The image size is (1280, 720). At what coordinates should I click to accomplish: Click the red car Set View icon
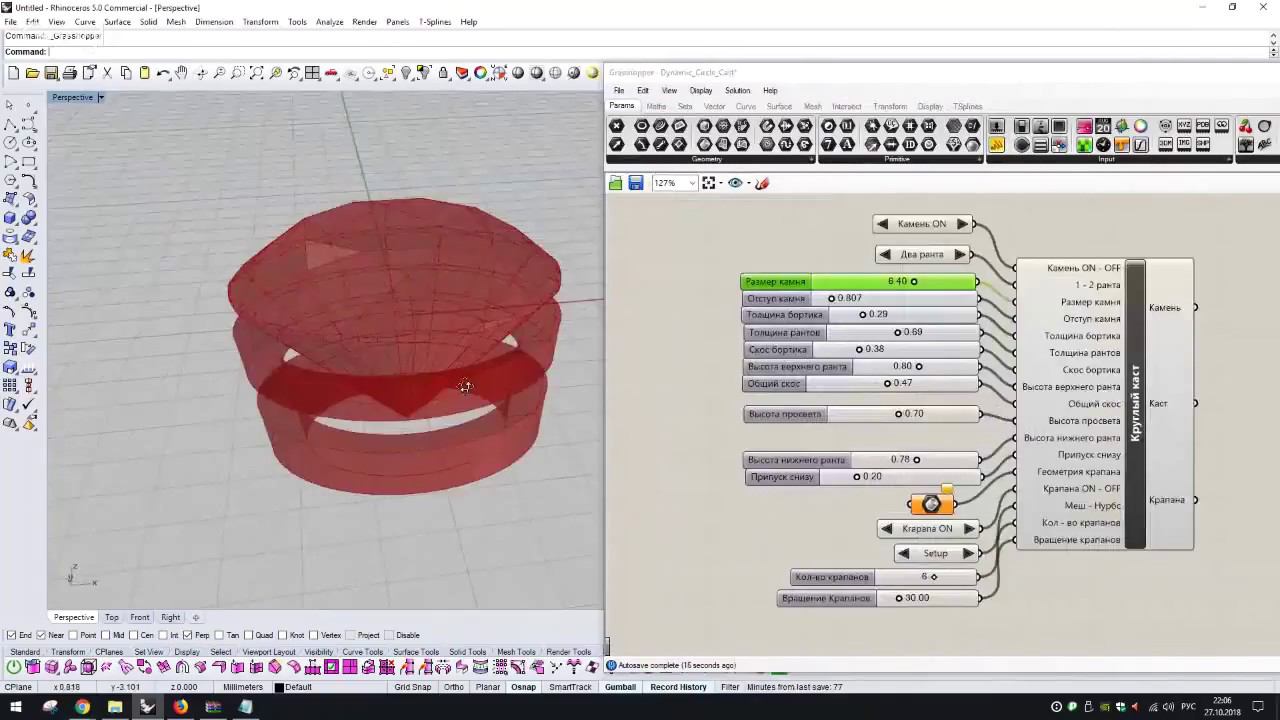[331, 73]
